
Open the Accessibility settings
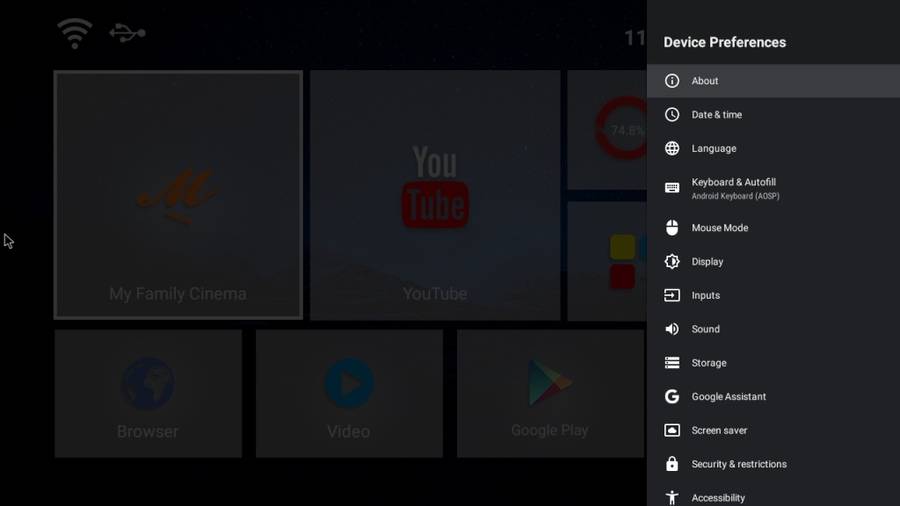tap(717, 497)
